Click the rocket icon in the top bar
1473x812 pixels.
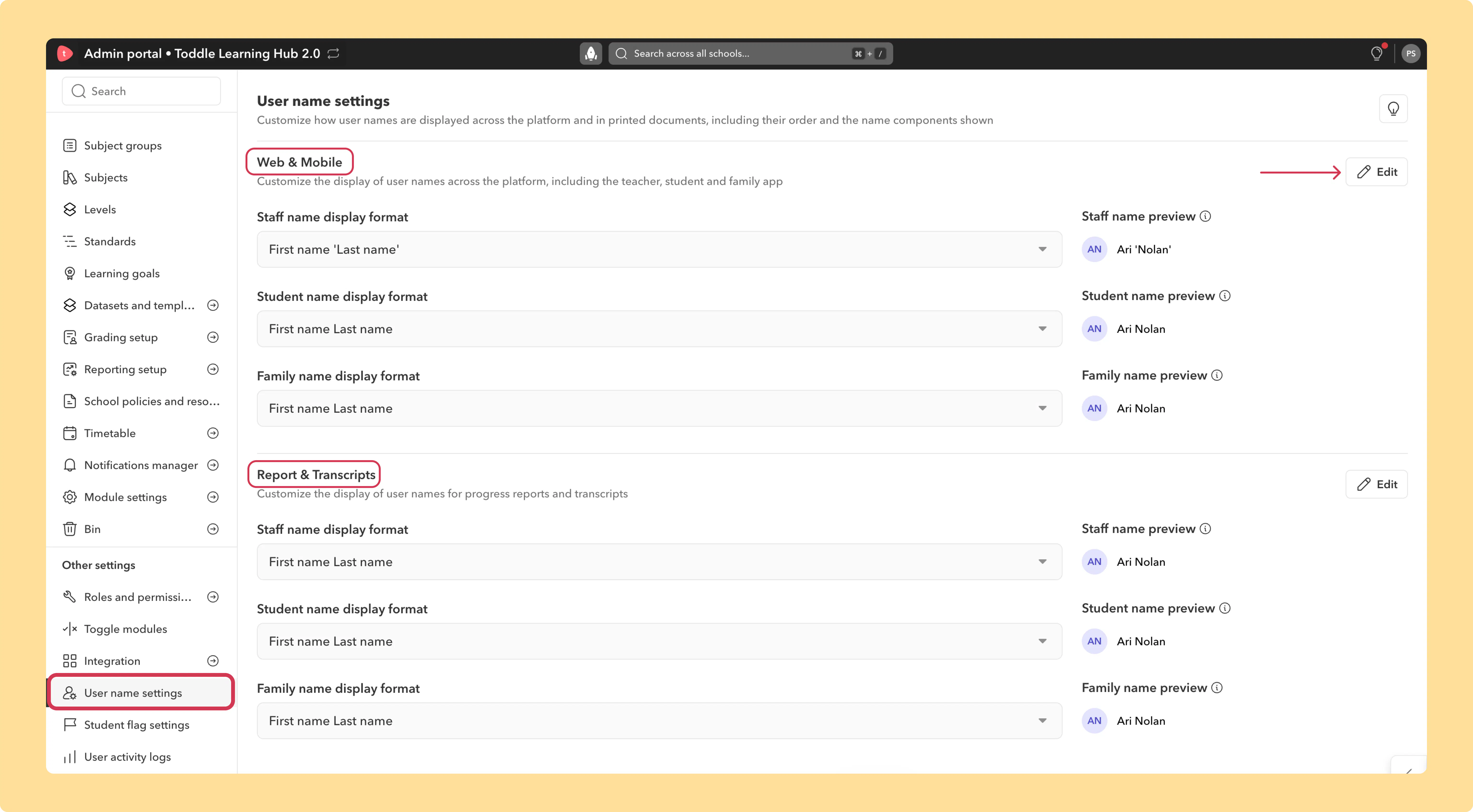pos(591,53)
